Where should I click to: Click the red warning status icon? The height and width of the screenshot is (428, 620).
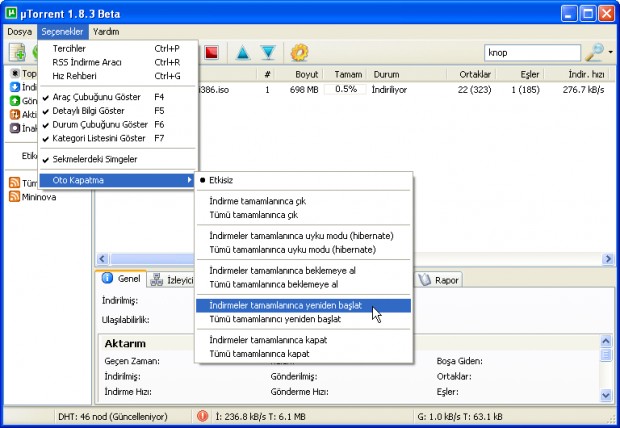pos(202,416)
